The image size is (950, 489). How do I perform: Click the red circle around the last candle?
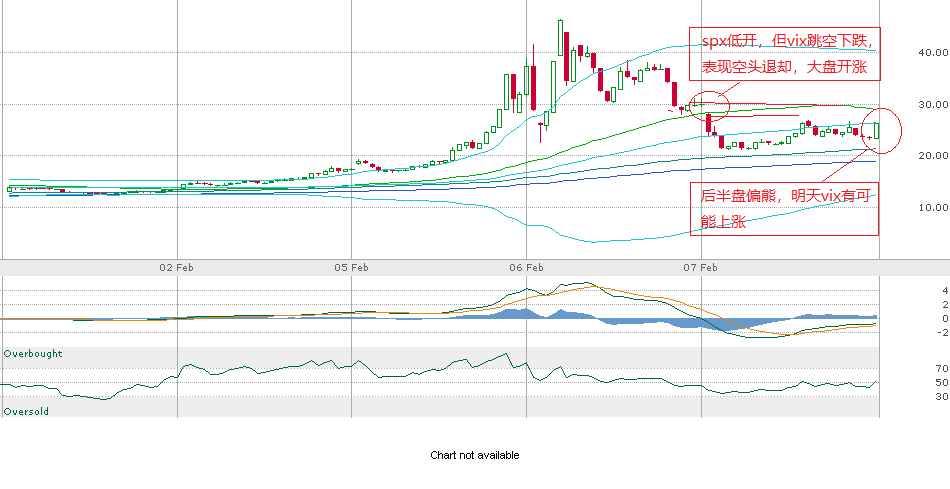pos(880,130)
